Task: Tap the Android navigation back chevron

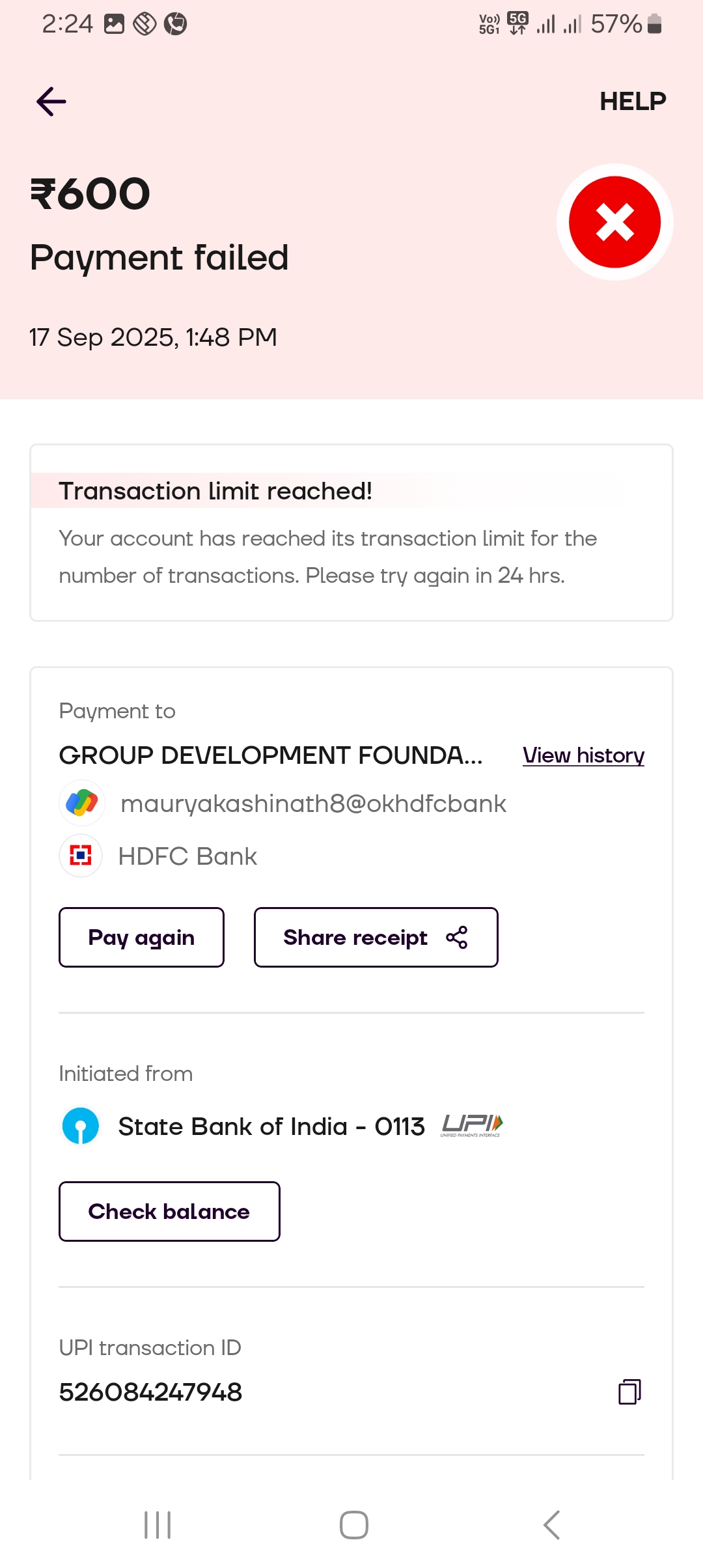Action: point(551,1525)
